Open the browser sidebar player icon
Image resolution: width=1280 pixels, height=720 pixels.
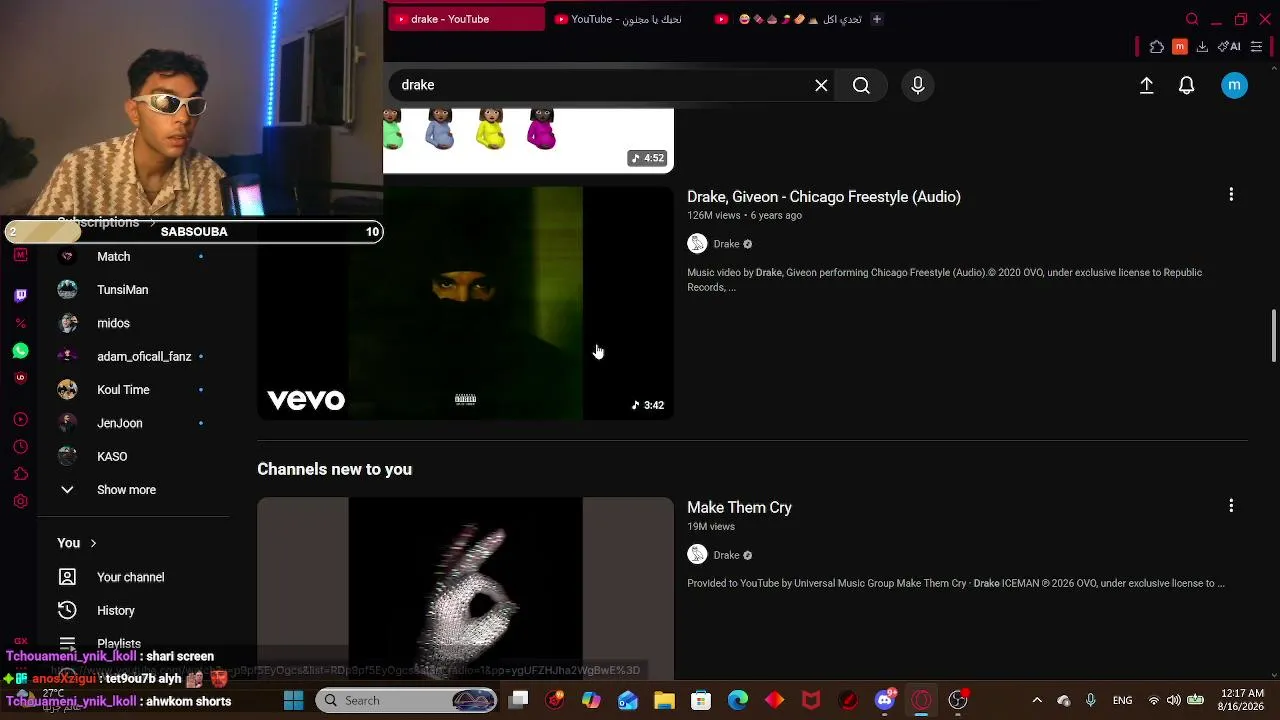(x=20, y=419)
